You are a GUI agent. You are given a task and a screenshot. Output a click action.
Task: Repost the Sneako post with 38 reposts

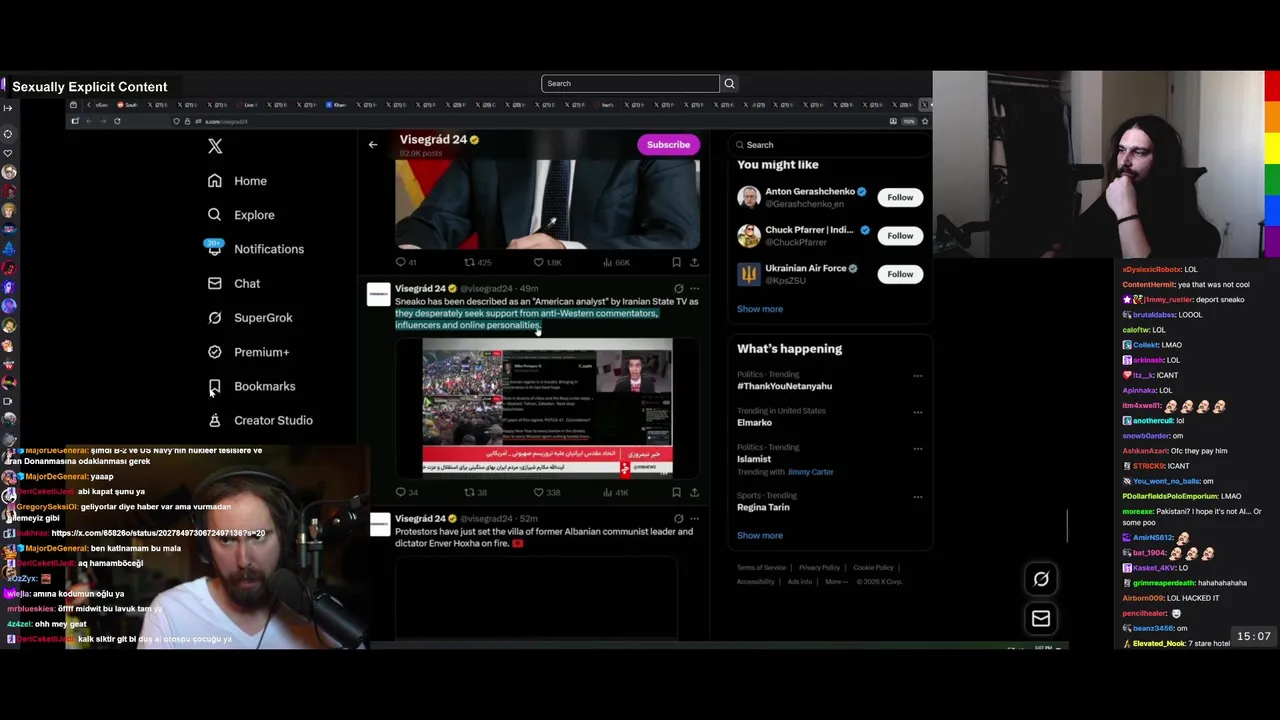coord(475,492)
